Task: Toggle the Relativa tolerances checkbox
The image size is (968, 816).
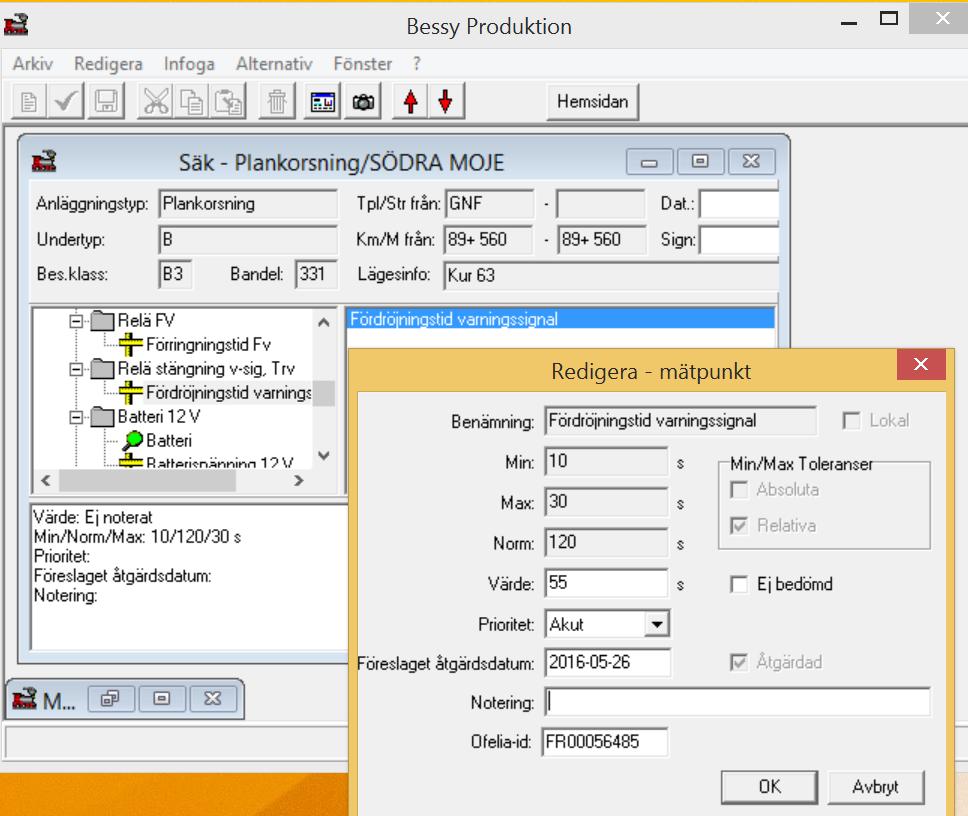Action: point(739,526)
